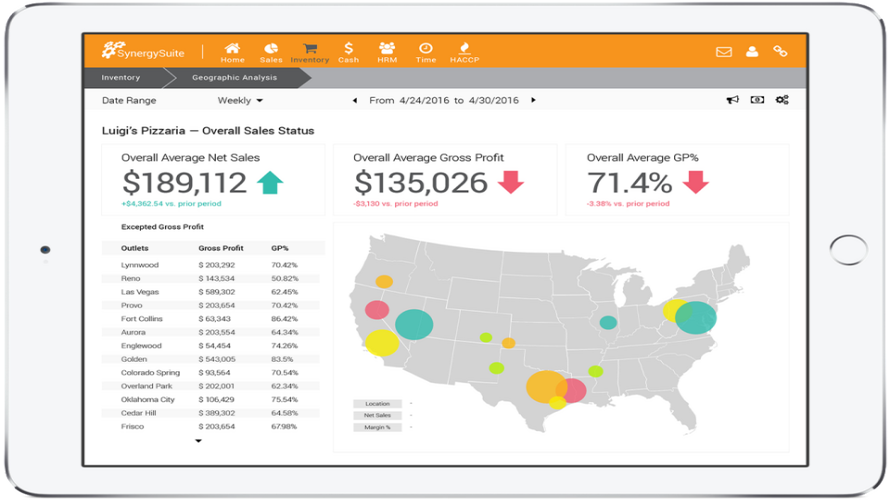Viewport: 890px width, 500px height.
Task: Open the Inventory cart section
Action: [309, 52]
